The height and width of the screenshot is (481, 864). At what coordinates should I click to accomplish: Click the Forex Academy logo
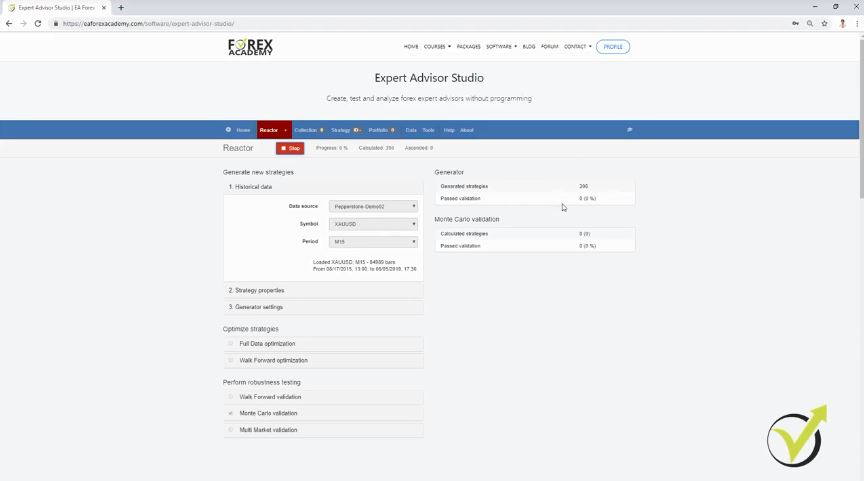(x=250, y=47)
